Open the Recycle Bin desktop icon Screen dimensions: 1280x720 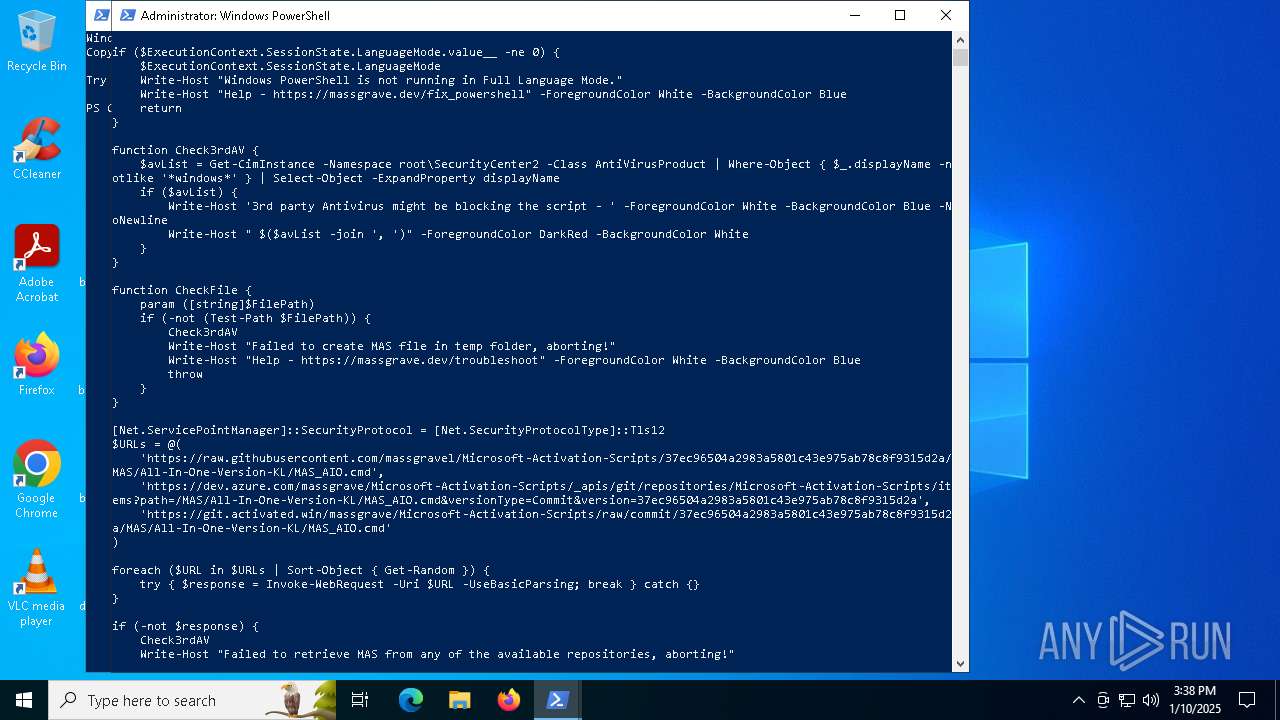[x=37, y=42]
